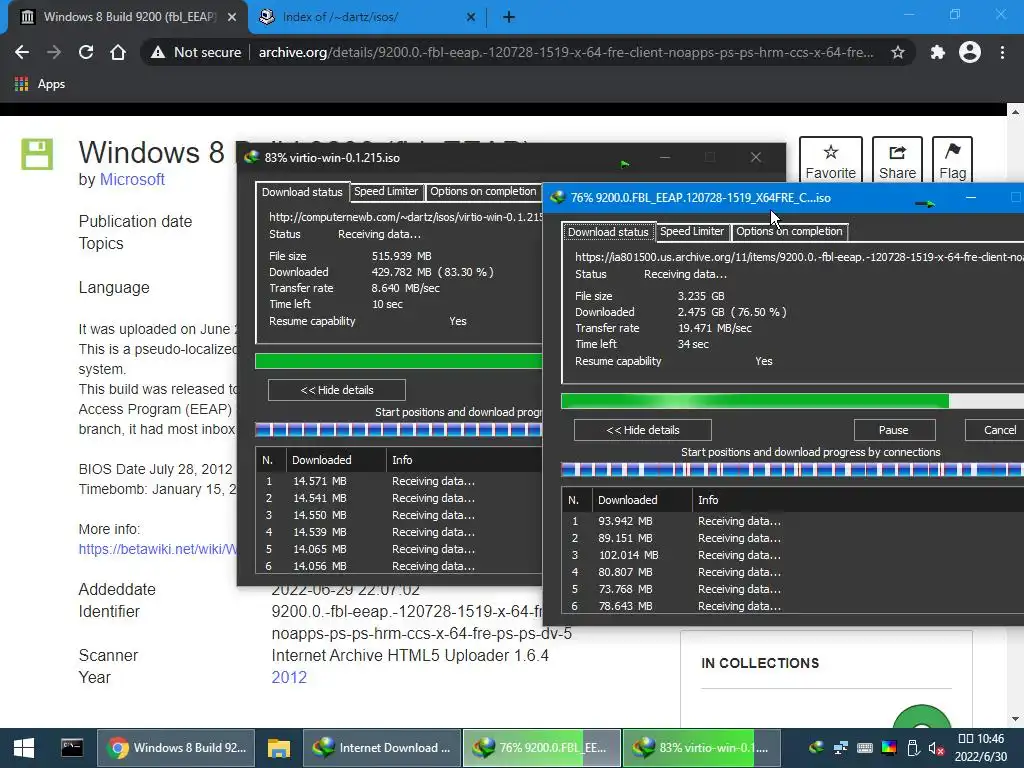Select virtio-win connection row with 14.571 MB
Screen dimensions: 1024x768
click(399, 481)
